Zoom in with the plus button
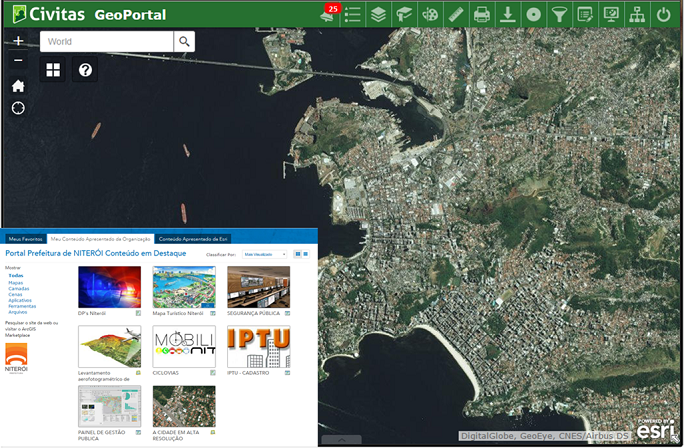The image size is (684, 448). [18, 41]
